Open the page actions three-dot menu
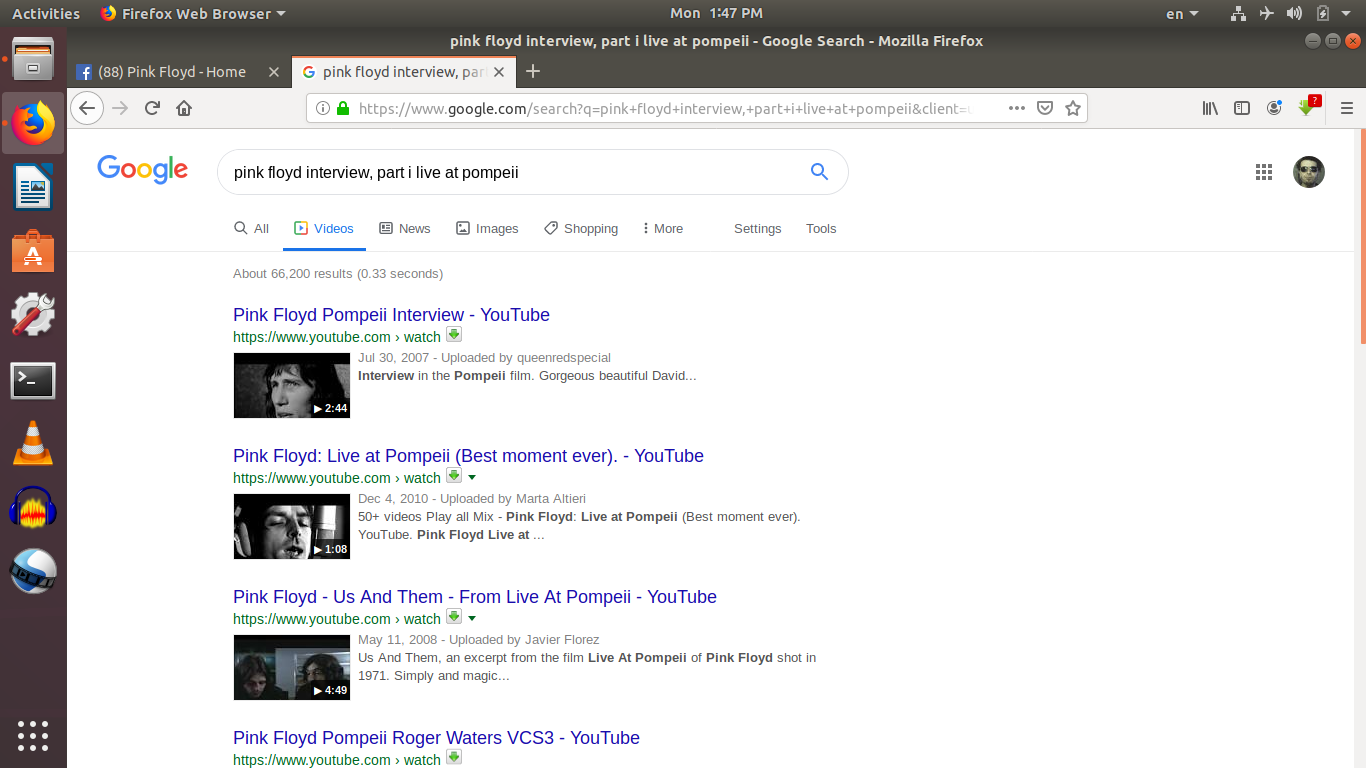The height and width of the screenshot is (768, 1366). (x=1017, y=108)
